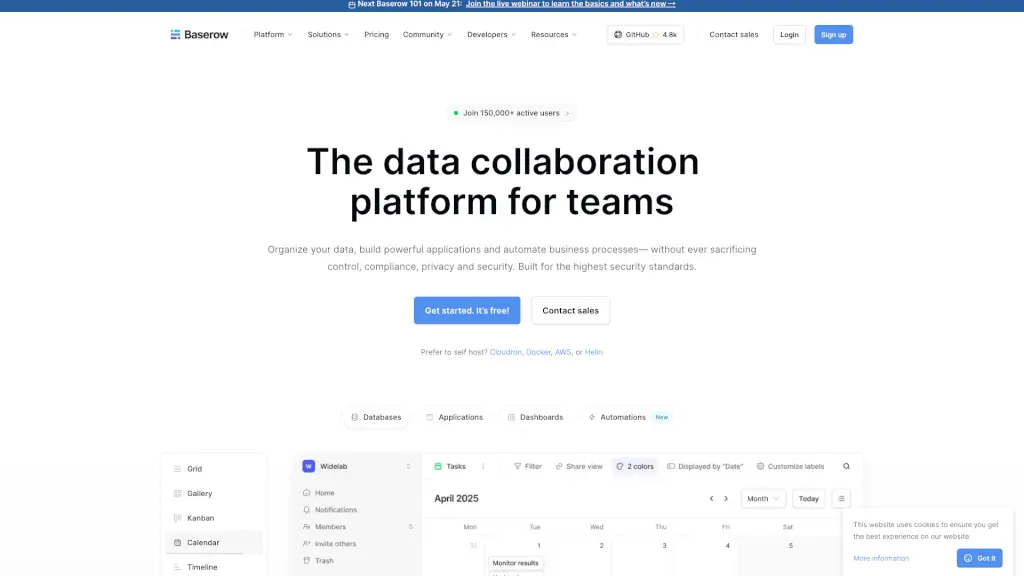Click the Kanban view icon
The width and height of the screenshot is (1024, 576).
[x=177, y=518]
